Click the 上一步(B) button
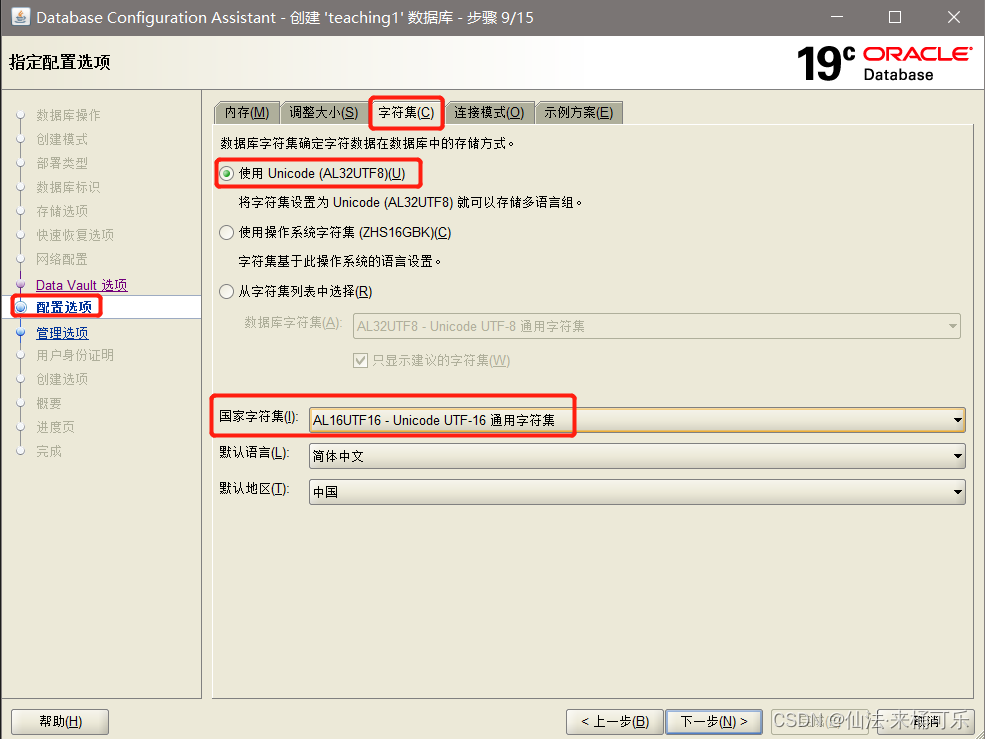The height and width of the screenshot is (739, 985). pos(614,721)
